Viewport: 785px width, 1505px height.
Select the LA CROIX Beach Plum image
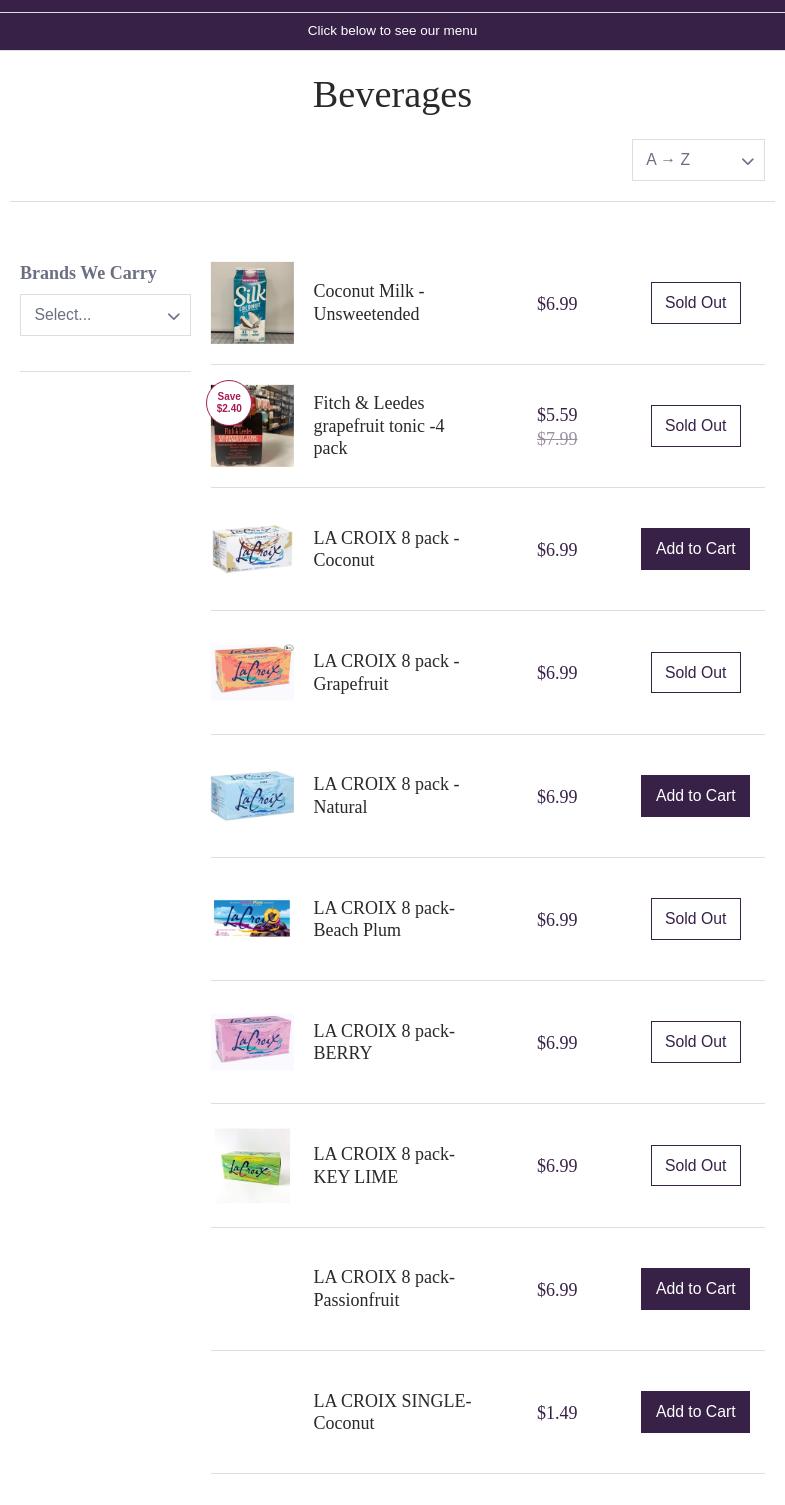(x=252, y=919)
